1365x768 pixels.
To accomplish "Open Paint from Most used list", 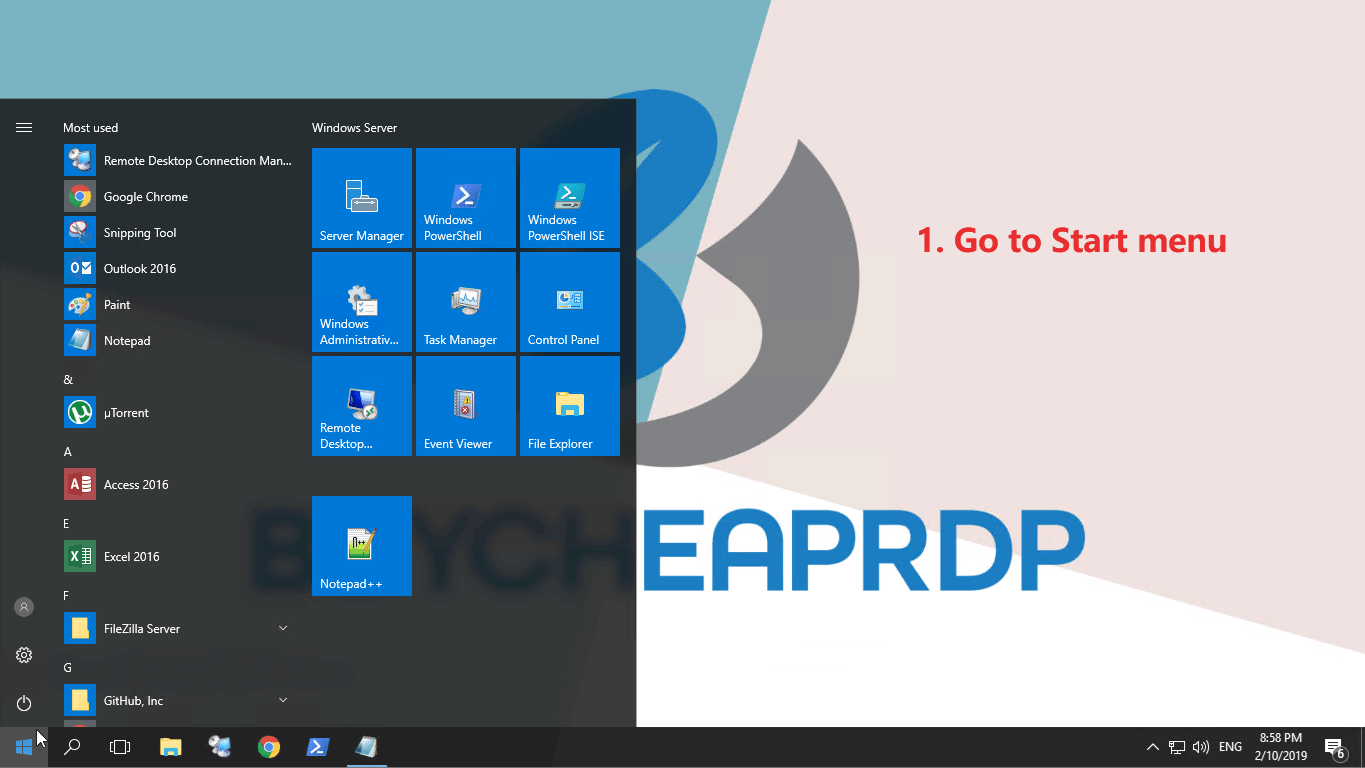I will 178,304.
